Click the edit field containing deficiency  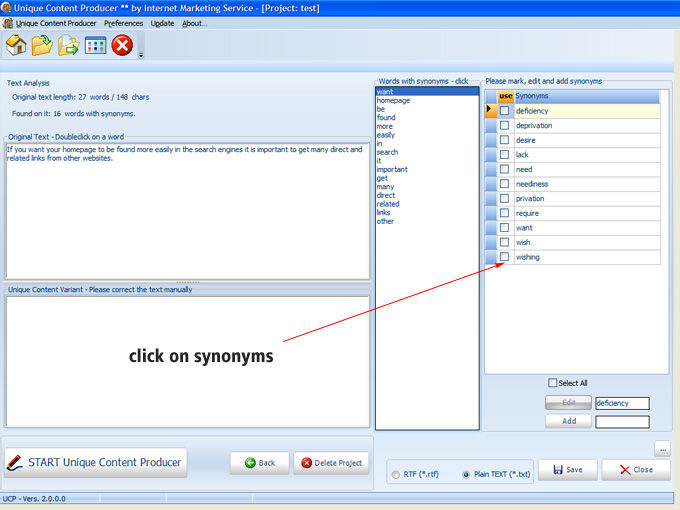click(622, 403)
